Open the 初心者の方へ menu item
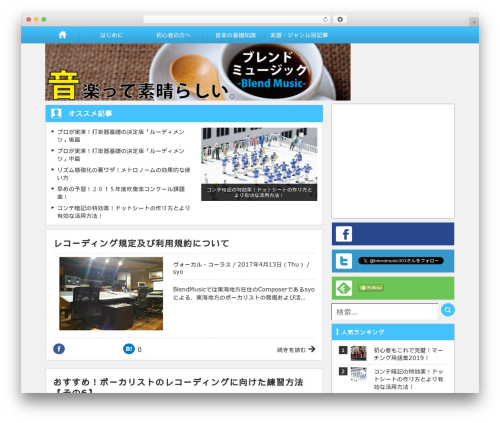This screenshot has width=500, height=423. (x=173, y=35)
